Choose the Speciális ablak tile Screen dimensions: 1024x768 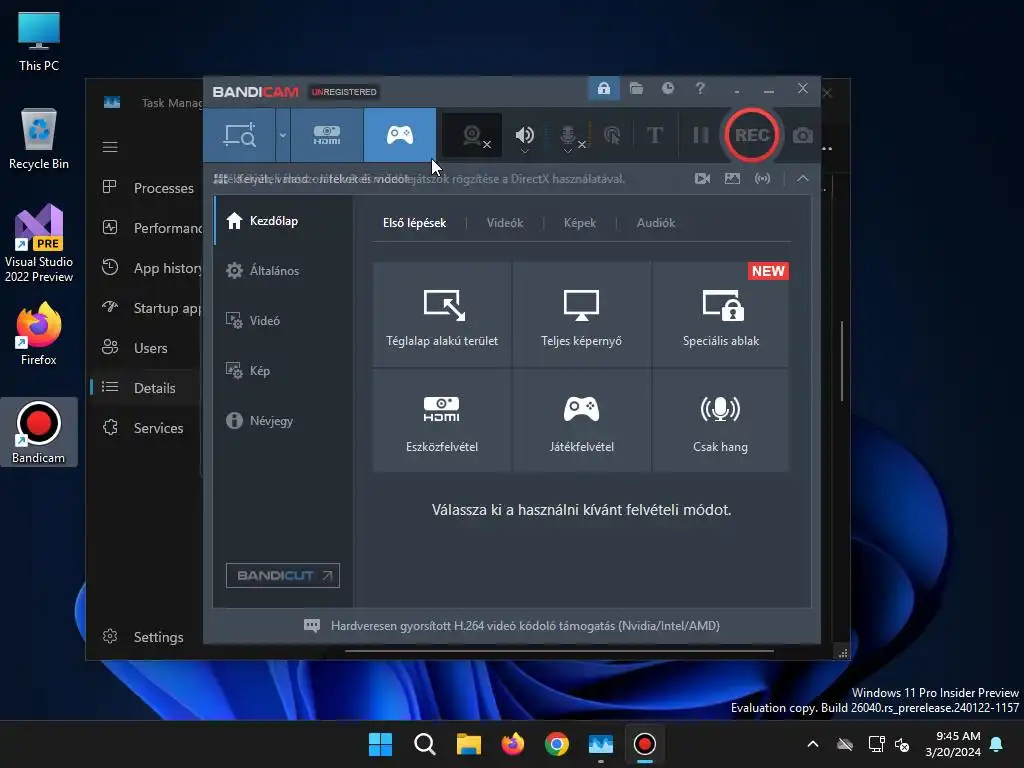[720, 315]
